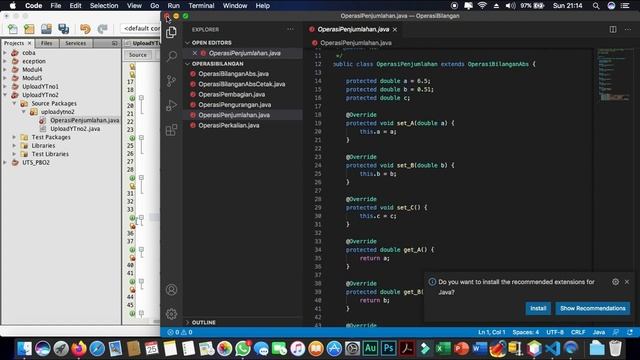Open the notifications bell in status bar
This screenshot has height=360, width=640.
[x=630, y=332]
